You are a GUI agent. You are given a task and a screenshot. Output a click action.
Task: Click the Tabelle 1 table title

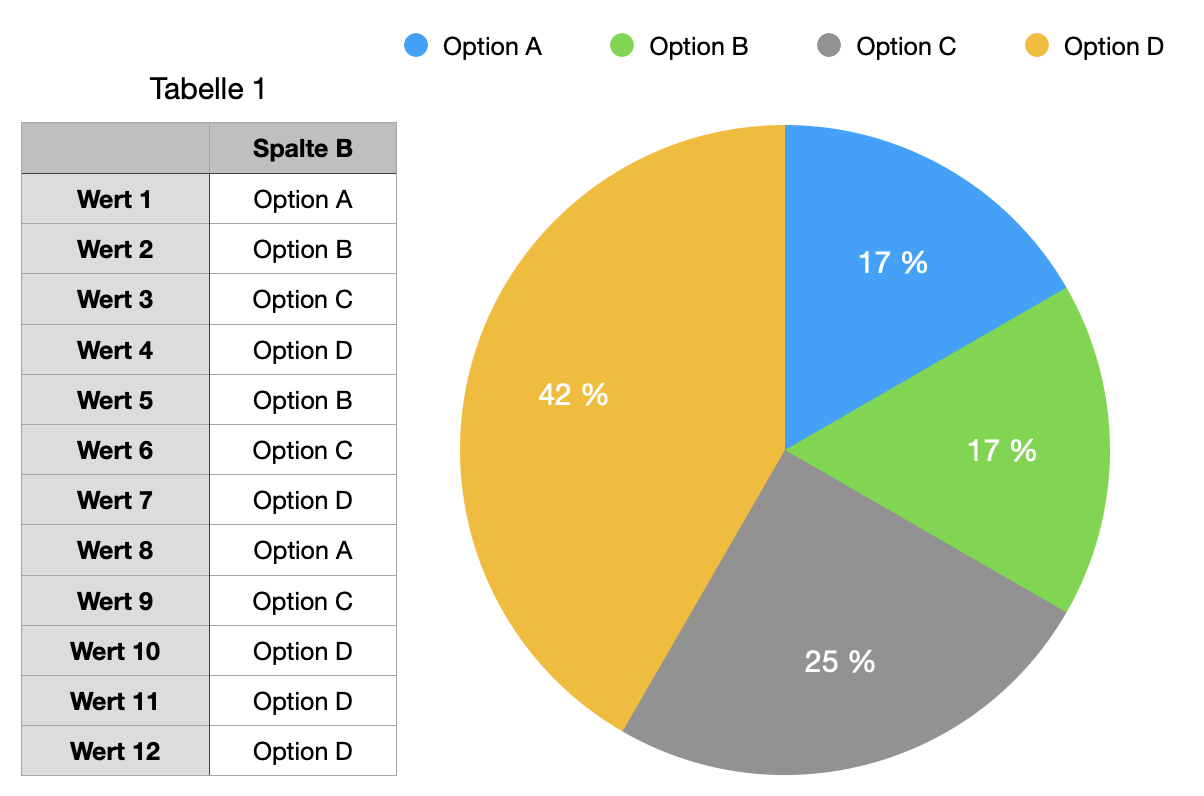(208, 89)
